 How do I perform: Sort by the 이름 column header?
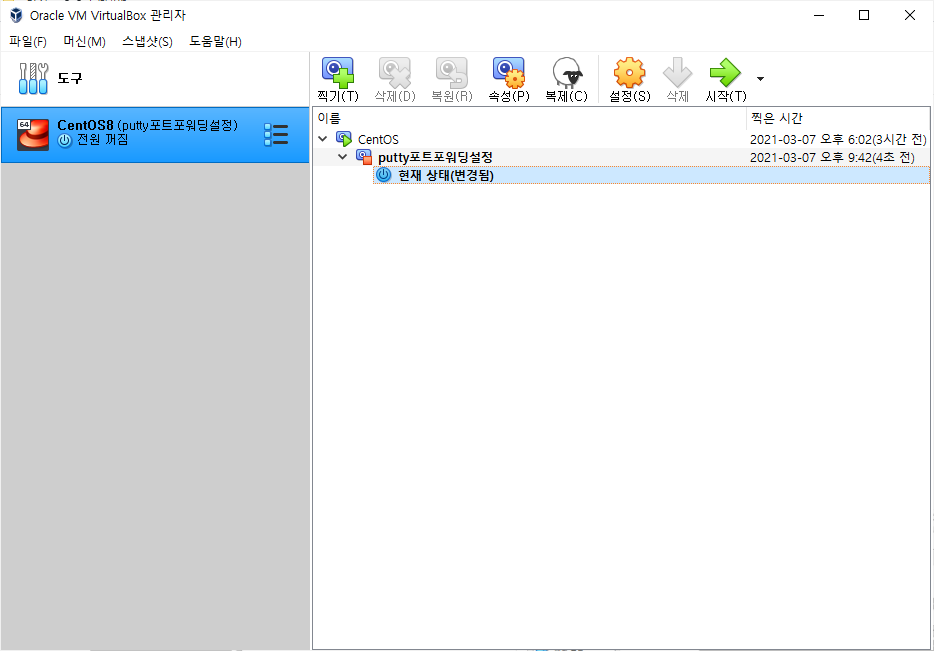(529, 119)
